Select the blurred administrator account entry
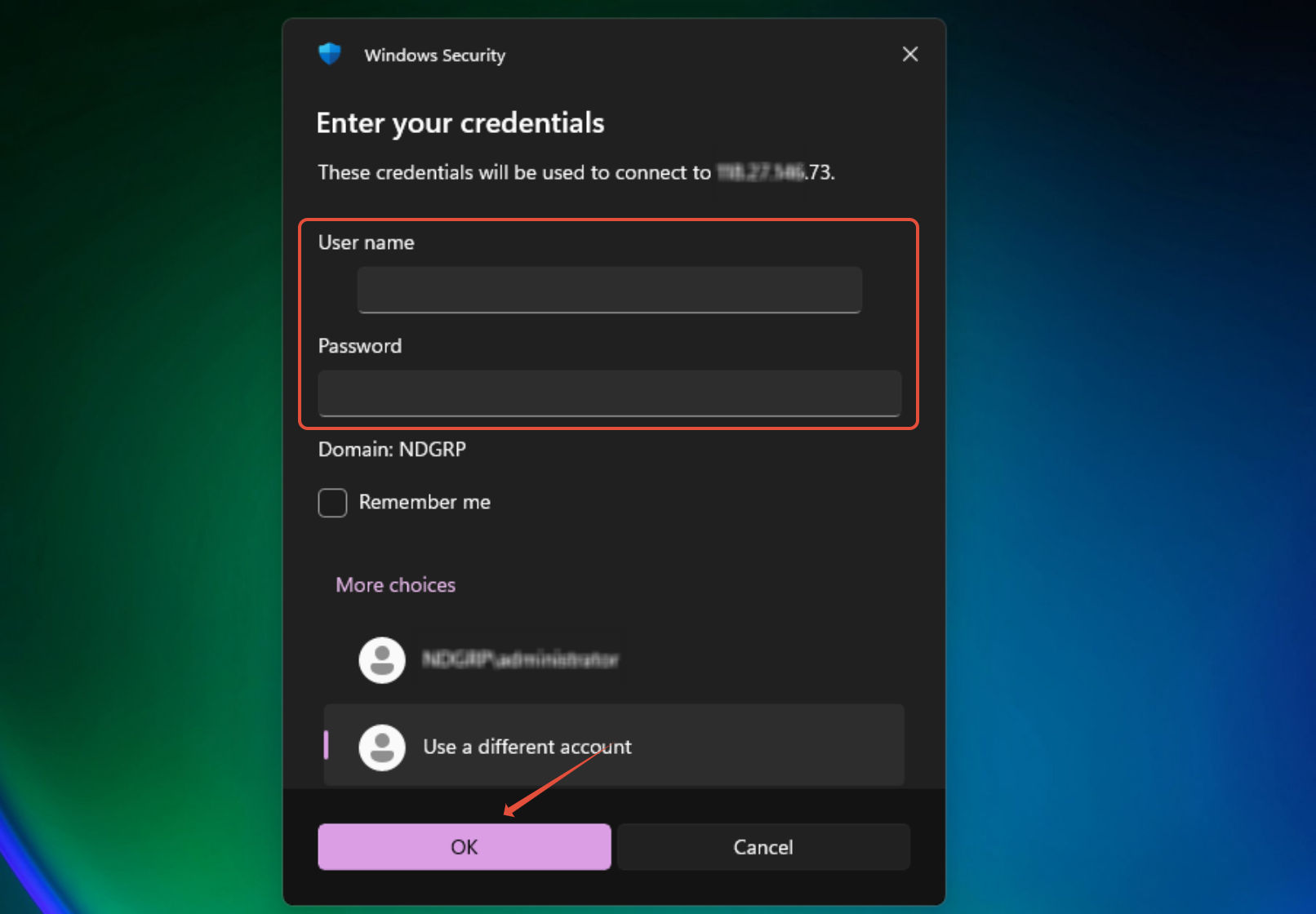This screenshot has width=1316, height=914. (x=614, y=659)
